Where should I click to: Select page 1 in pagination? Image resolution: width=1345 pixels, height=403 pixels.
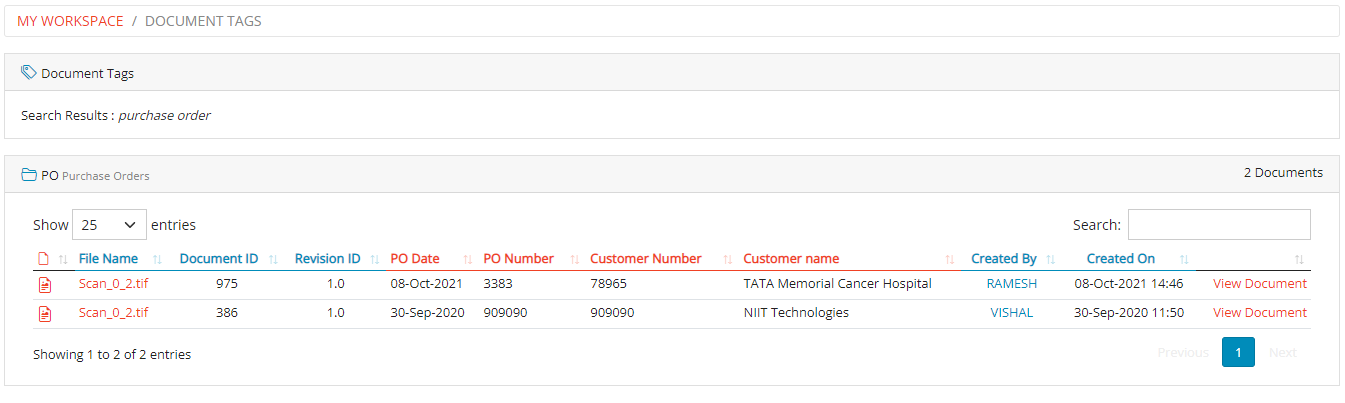click(1238, 353)
